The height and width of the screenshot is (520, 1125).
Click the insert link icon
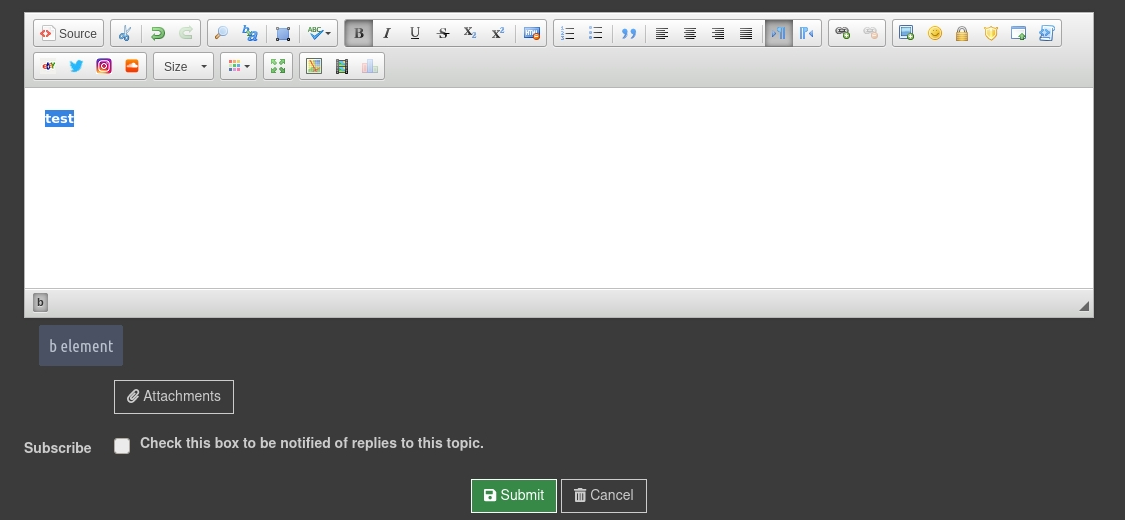[843, 33]
